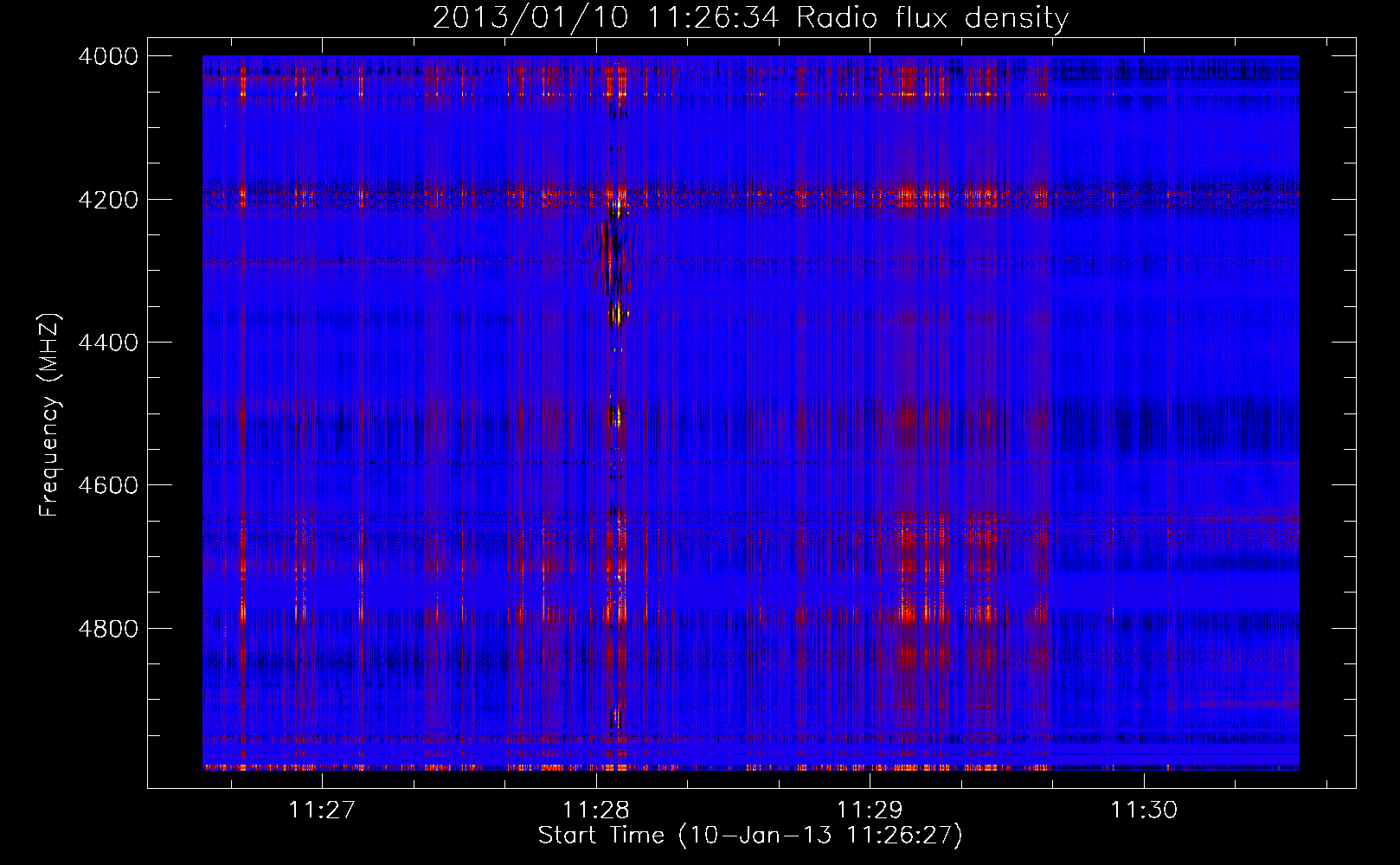Screen dimensions: 1400x865
Task: Select the 4600 frequency tick label
Action: tap(108, 485)
